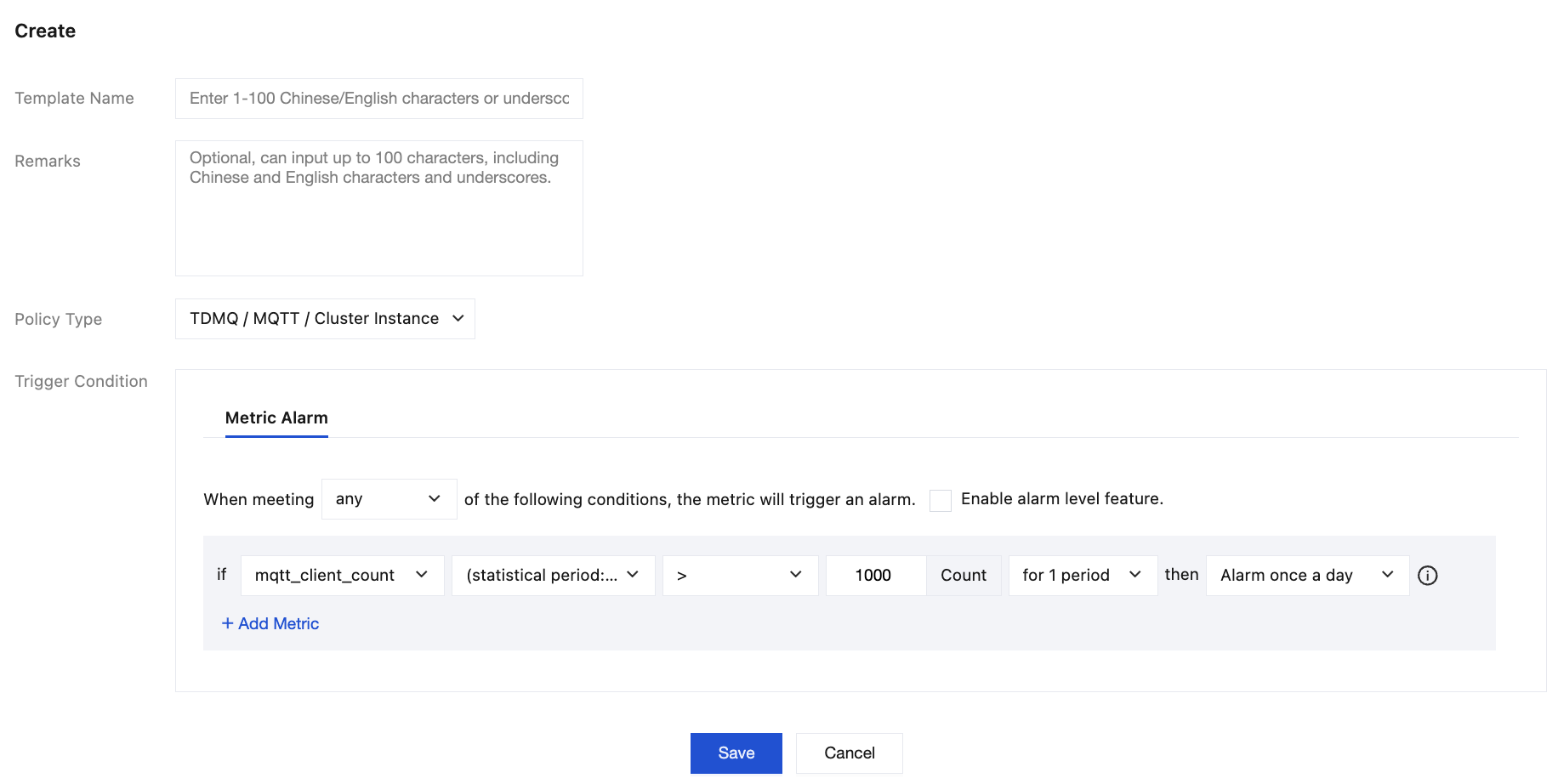The width and height of the screenshot is (1558, 784).
Task: Click the Save button
Action: (736, 753)
